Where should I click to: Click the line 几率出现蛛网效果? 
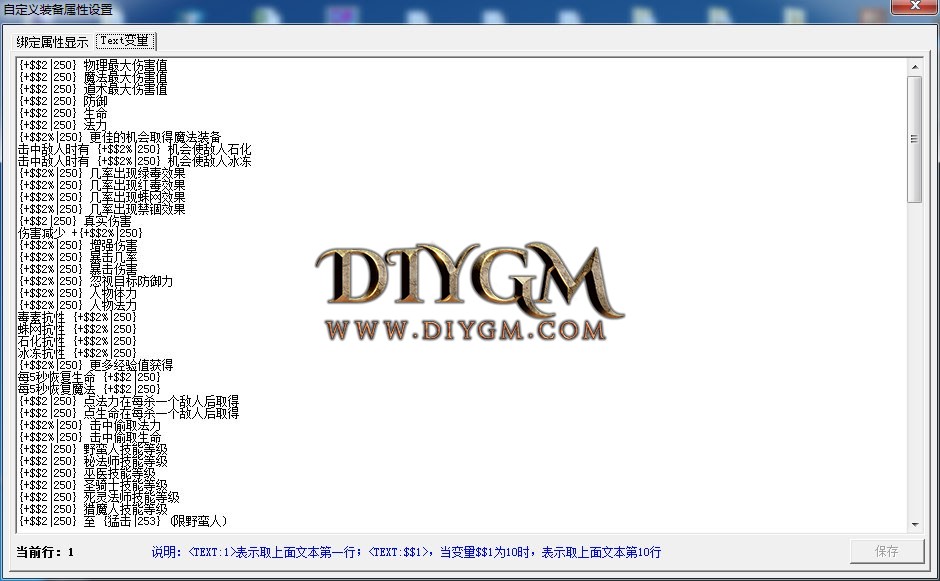click(102, 197)
